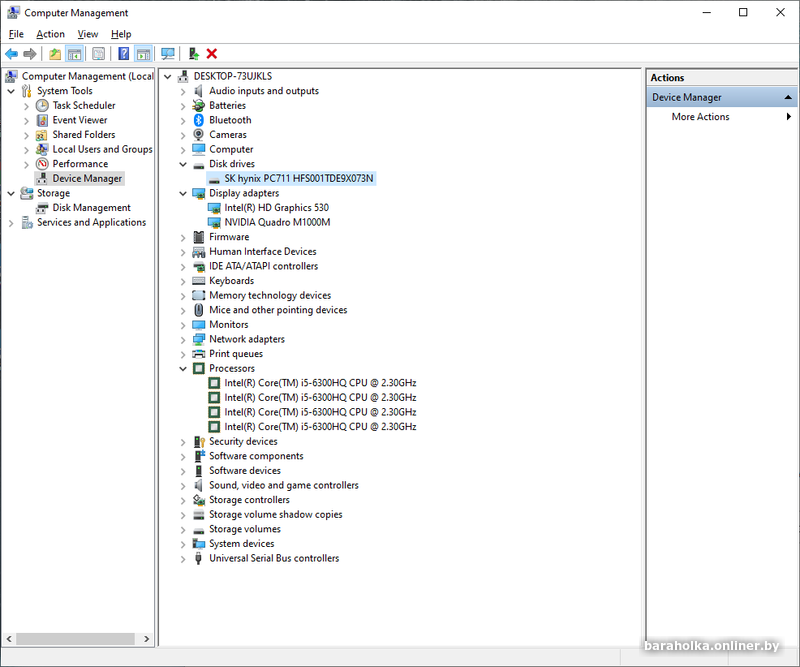Click left pane scrollbar left arrow
The image size is (800, 667).
coord(9,638)
